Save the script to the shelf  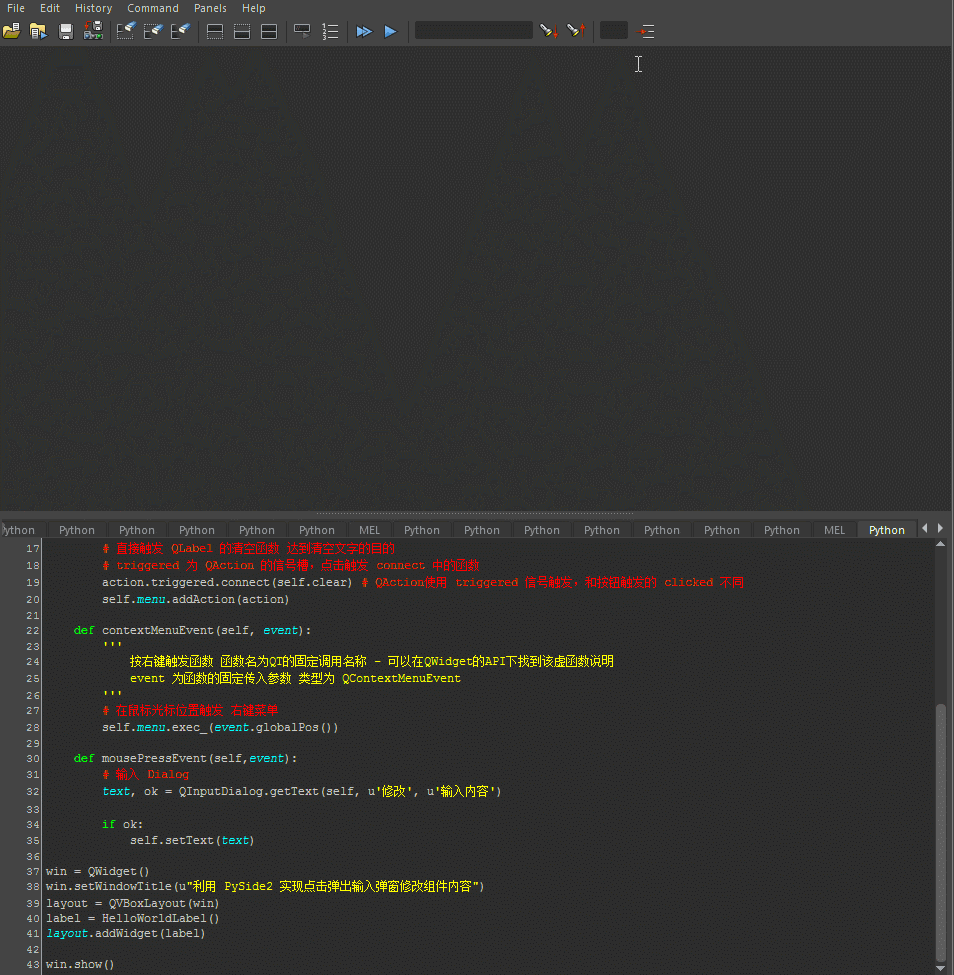[92, 30]
